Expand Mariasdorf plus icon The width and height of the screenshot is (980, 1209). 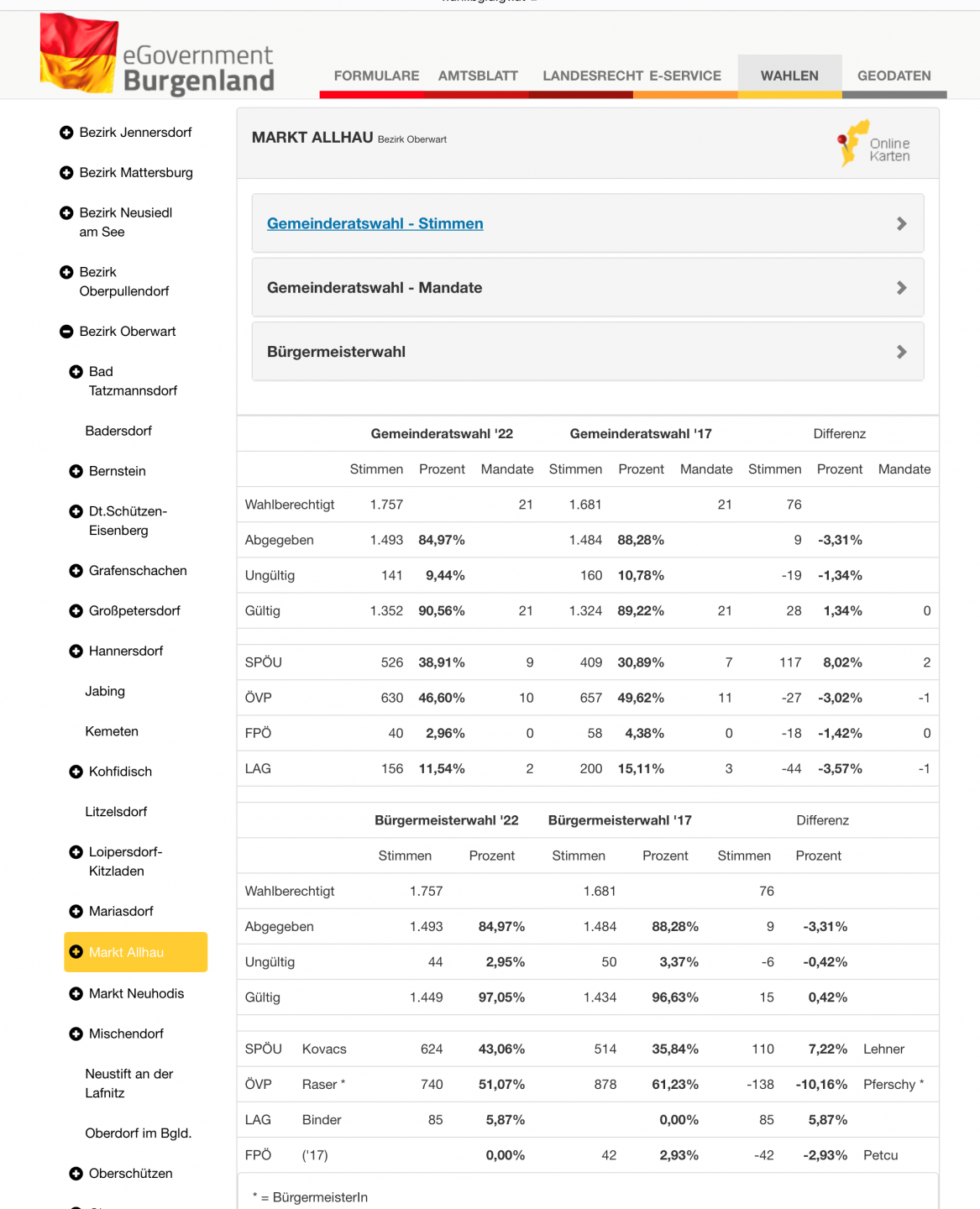pos(76,912)
